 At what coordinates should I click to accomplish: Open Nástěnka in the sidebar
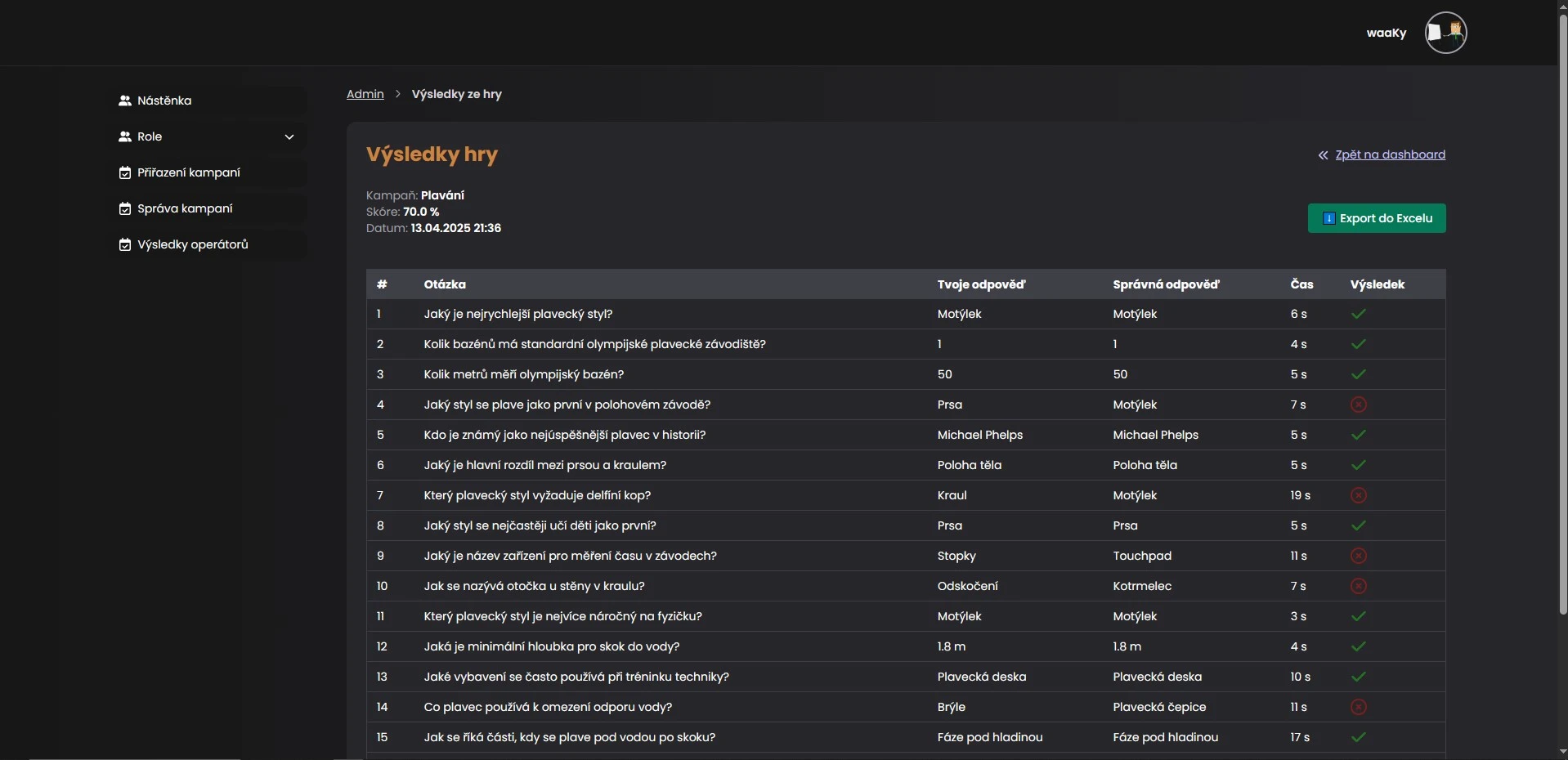coord(208,101)
